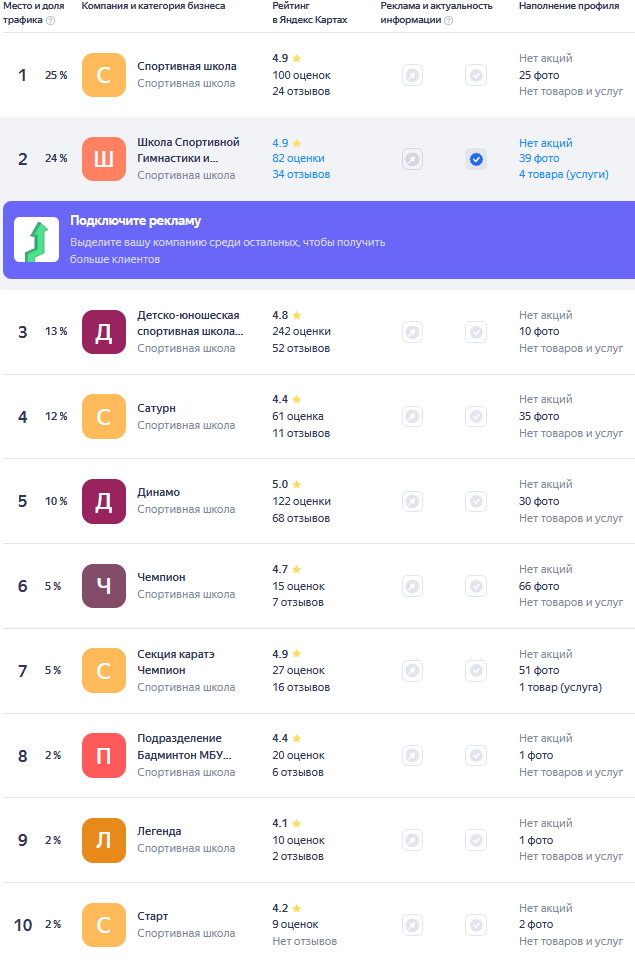635x965 pixels.
Task: Click the orange 'Ш' avatar of Школа Спортивной Гимнастики
Action: [x=104, y=159]
